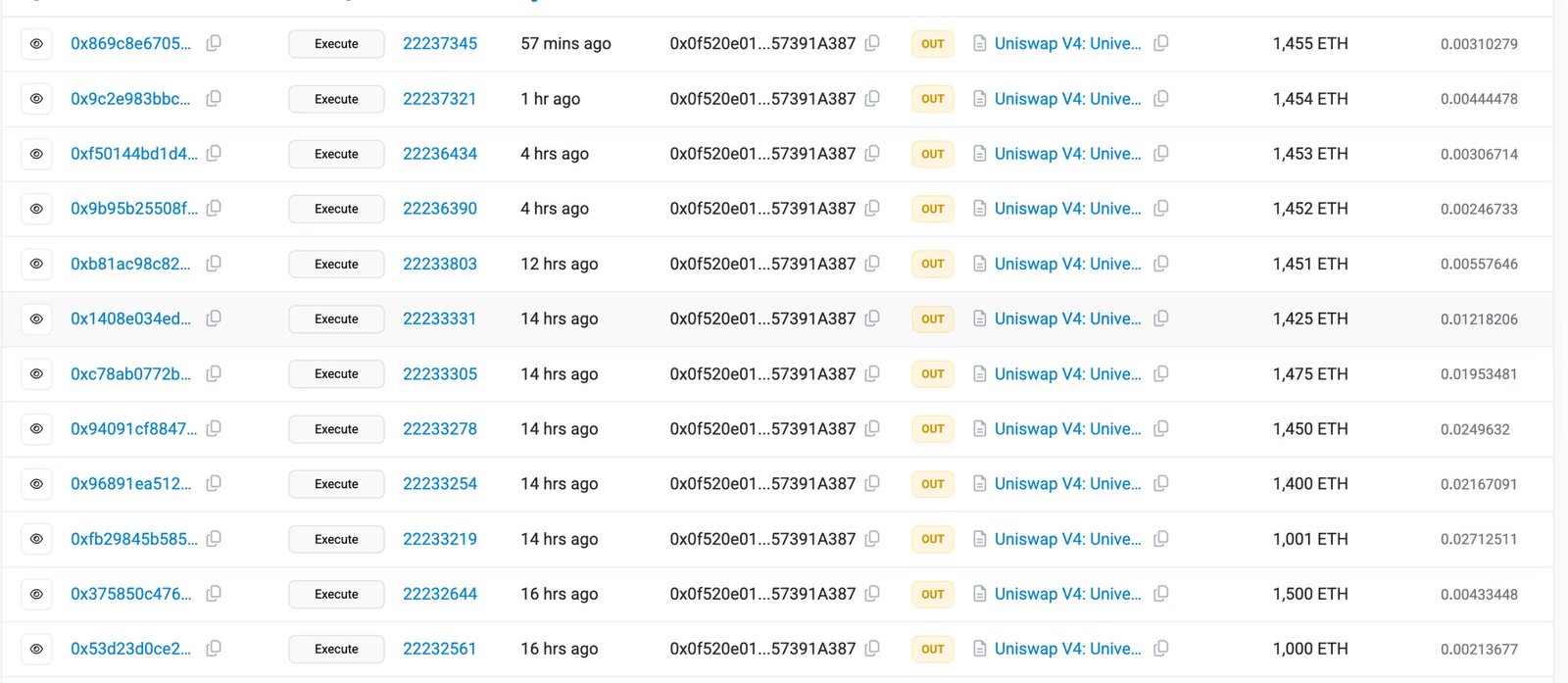Copy Uniswap V4 address in 1,455 ETH row
Screen dimensions: 1568x683
click(1161, 43)
